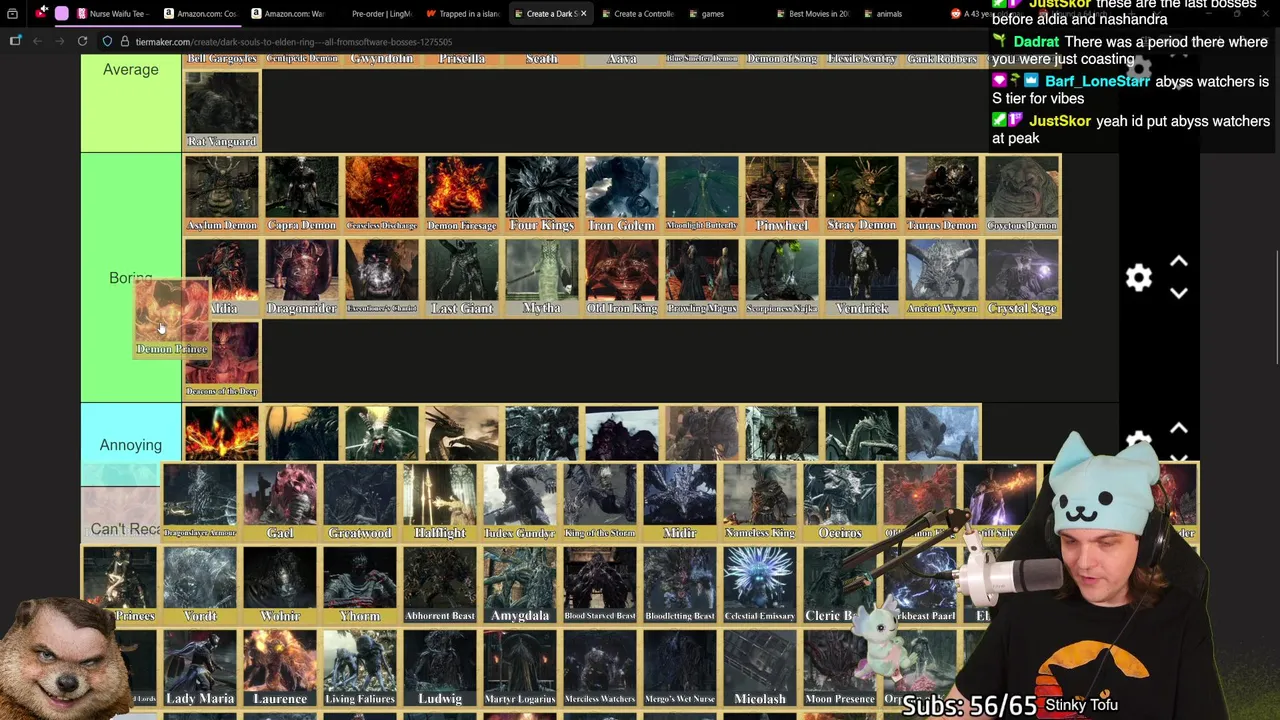
Task: Click the Lady Maria boss card
Action: coord(200,668)
